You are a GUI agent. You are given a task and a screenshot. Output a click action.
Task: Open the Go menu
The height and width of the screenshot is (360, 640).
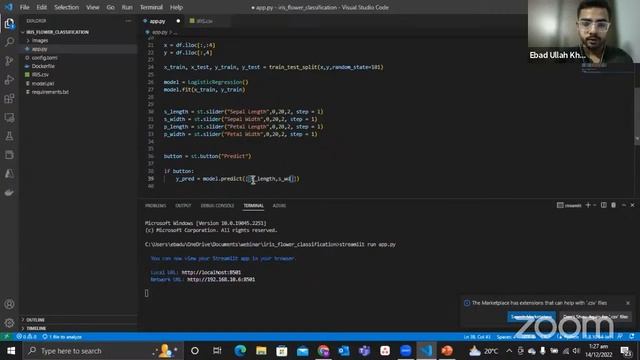[110, 7]
